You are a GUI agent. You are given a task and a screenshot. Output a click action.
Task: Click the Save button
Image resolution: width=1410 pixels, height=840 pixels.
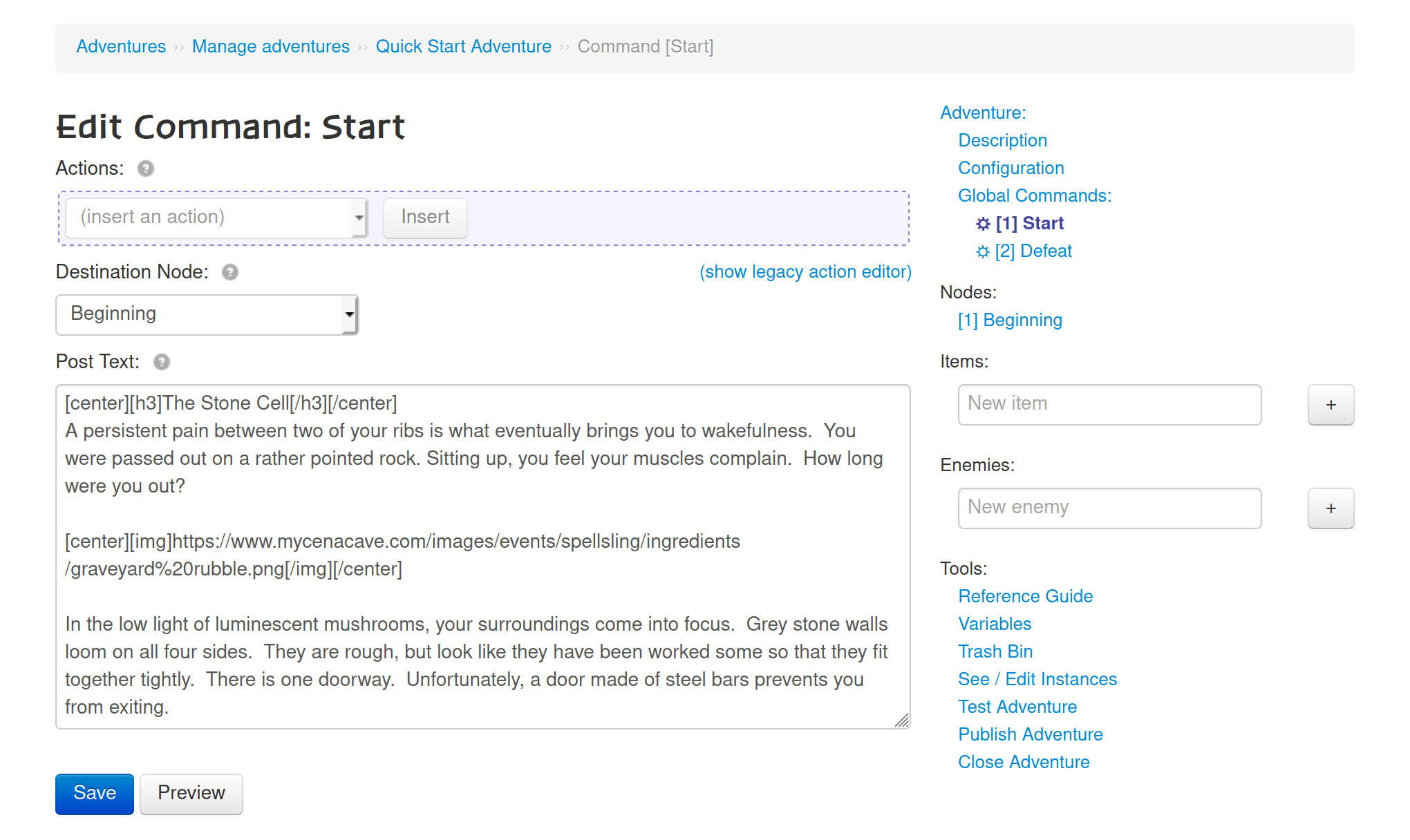[x=95, y=794]
